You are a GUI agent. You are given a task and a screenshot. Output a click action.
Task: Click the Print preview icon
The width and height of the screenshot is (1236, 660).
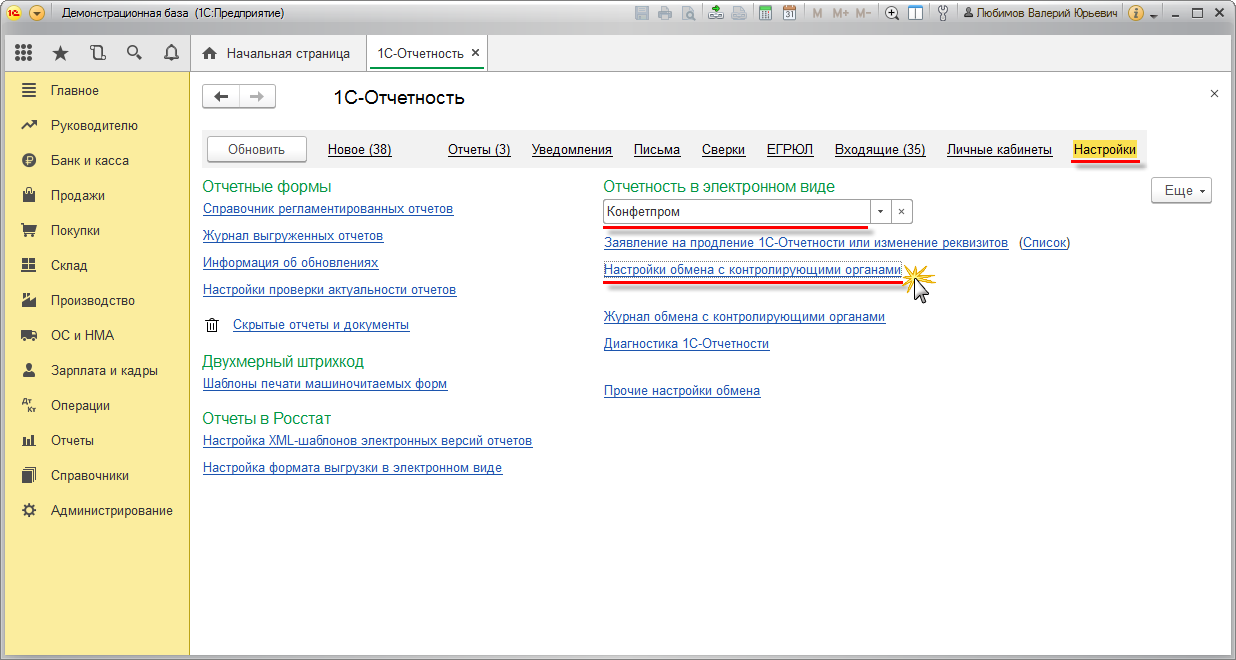tap(690, 13)
